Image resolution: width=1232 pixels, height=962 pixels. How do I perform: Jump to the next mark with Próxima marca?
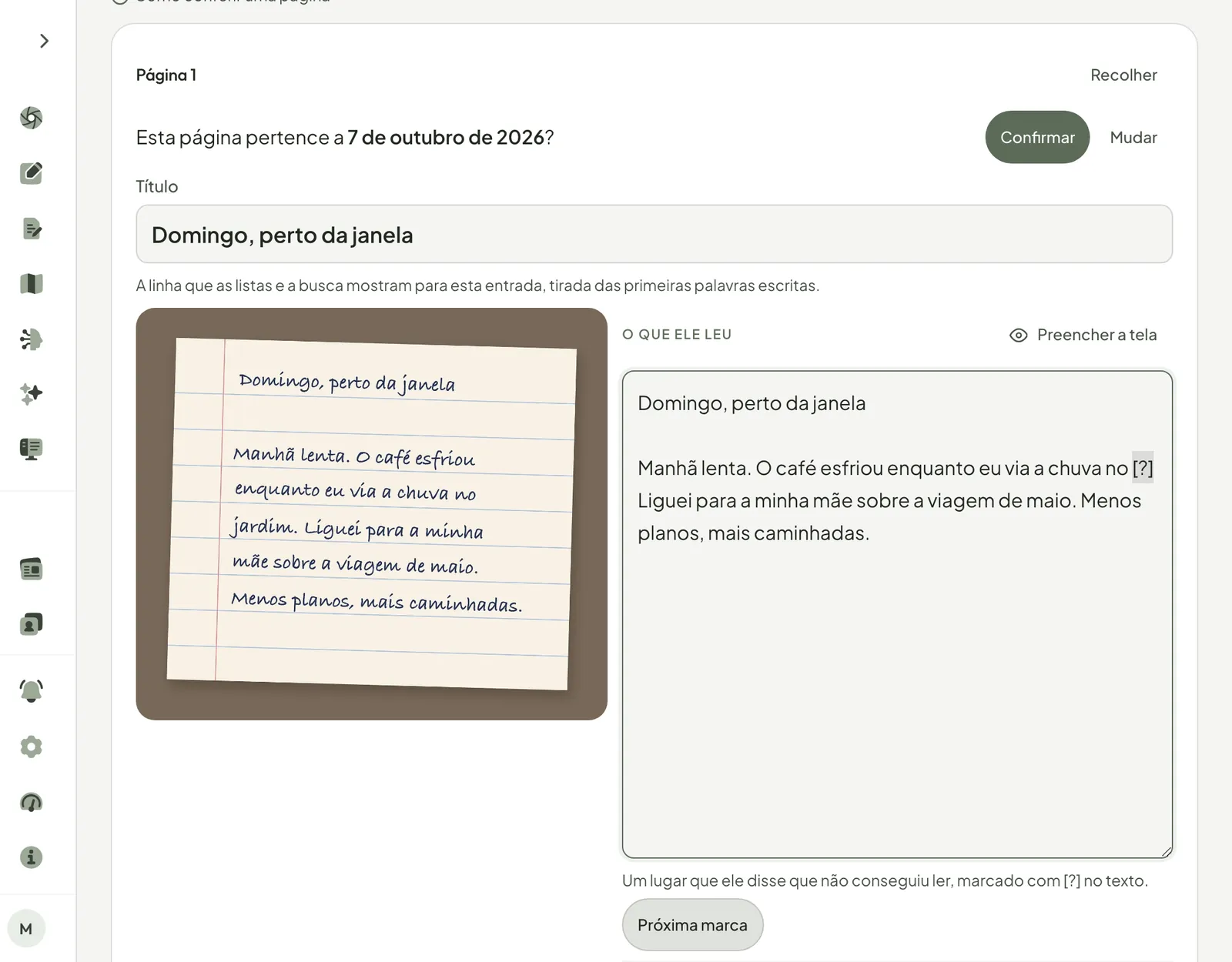[692, 925]
